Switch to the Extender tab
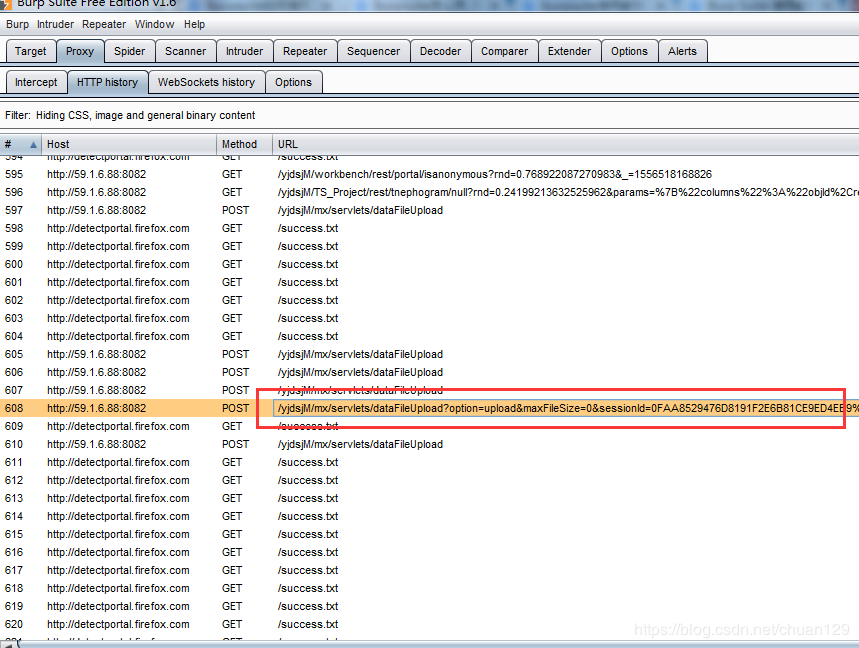 click(569, 51)
